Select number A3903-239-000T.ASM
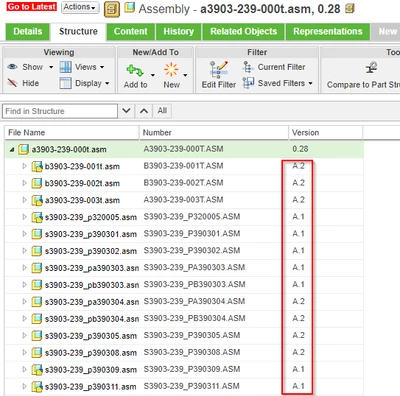Image resolution: width=400 pixels, height=396 pixels. tap(183, 149)
